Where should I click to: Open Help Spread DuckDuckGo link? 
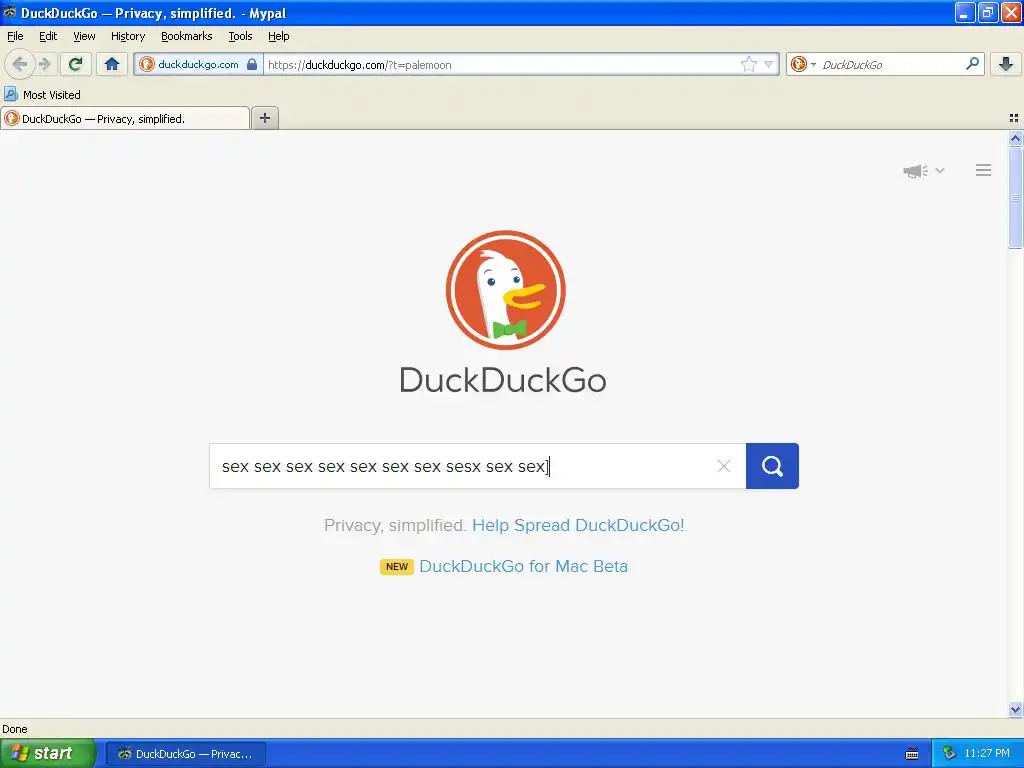point(578,526)
